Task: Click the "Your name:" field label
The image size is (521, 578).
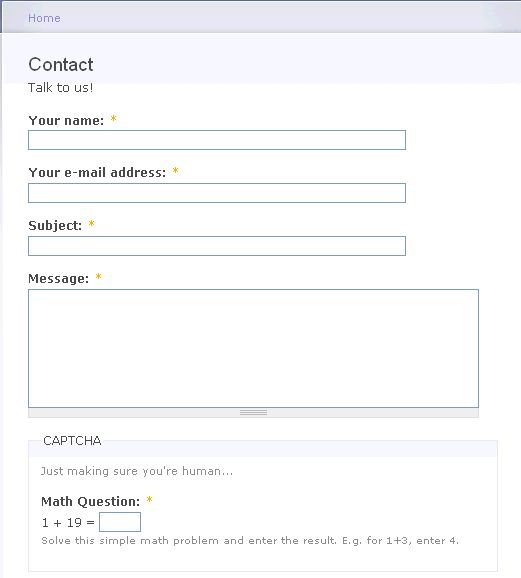Action: click(66, 121)
